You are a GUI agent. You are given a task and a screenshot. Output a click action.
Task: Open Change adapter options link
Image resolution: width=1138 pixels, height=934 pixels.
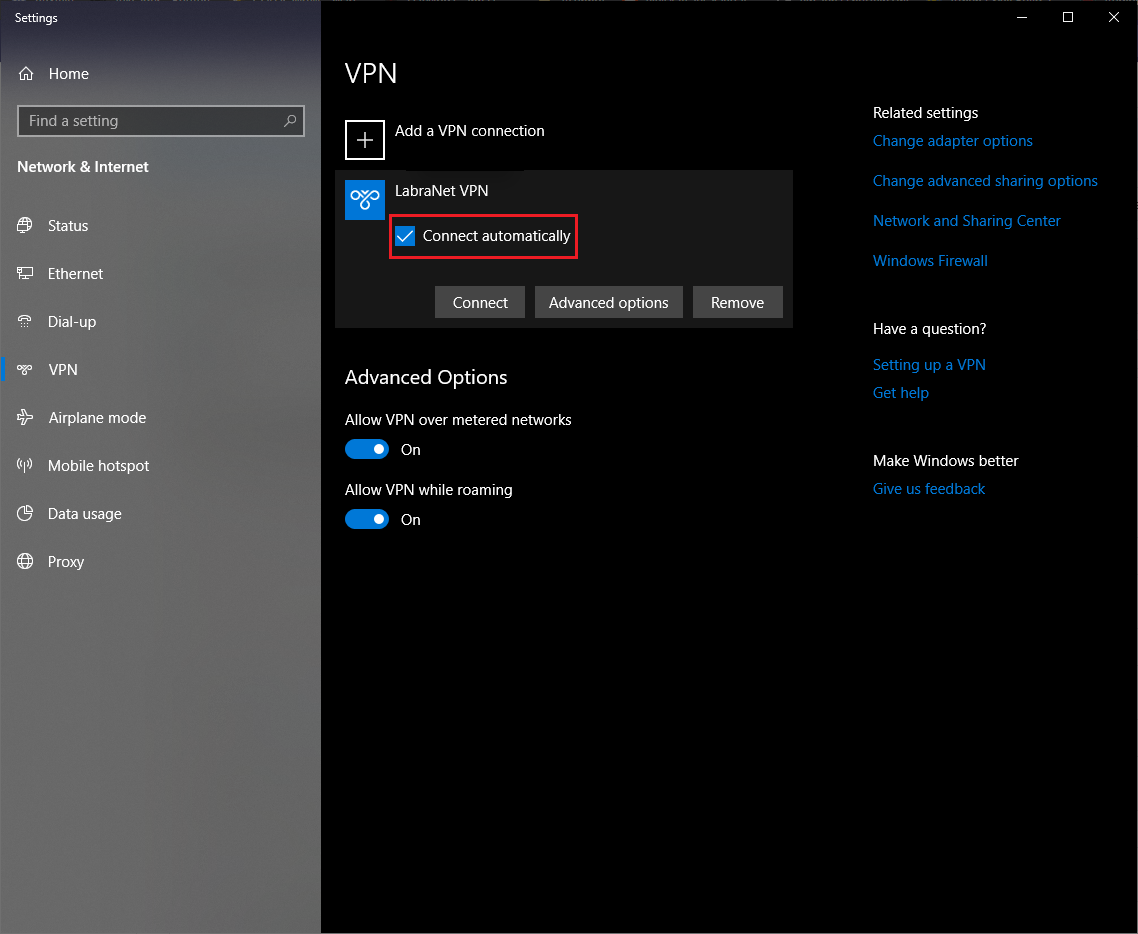tap(952, 141)
